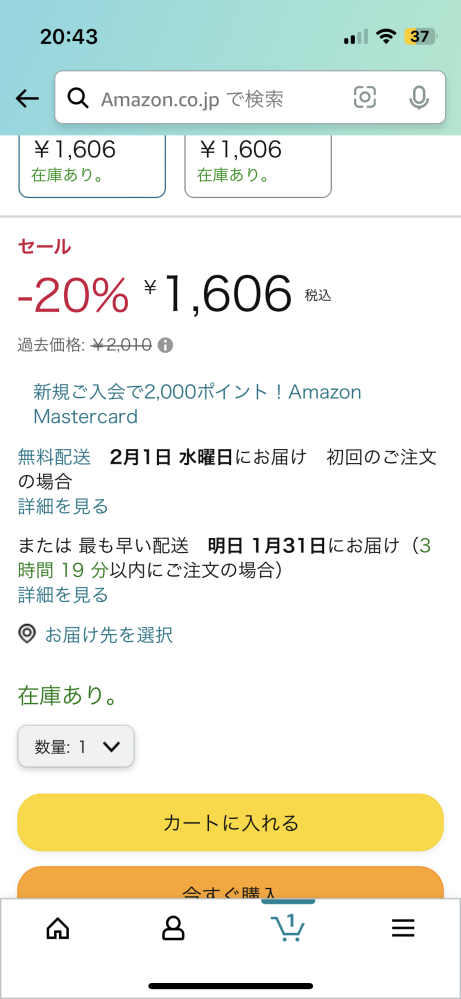This screenshot has width=461, height=999.
Task: Open the shopping cart tab
Action: (x=288, y=927)
